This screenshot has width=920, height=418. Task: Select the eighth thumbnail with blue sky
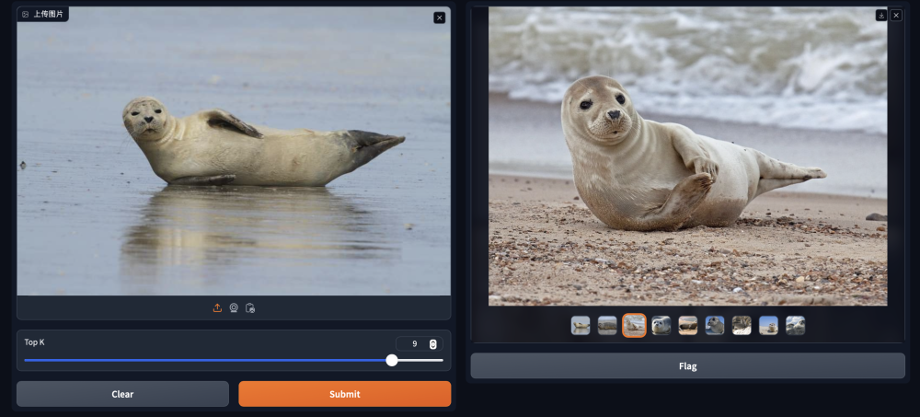pyautogui.click(x=769, y=325)
